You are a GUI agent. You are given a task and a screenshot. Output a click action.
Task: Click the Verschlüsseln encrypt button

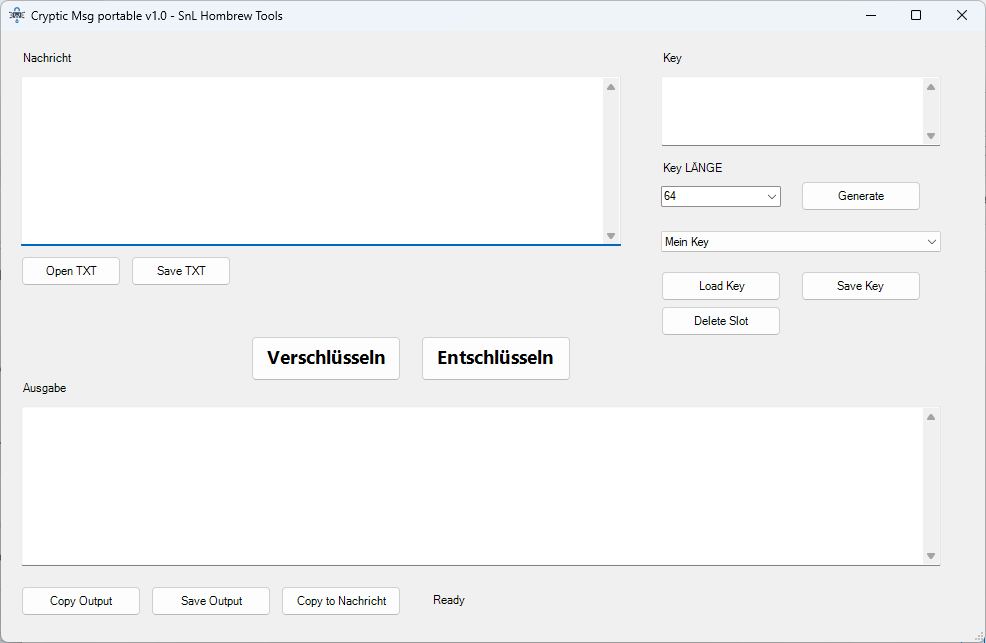point(326,358)
